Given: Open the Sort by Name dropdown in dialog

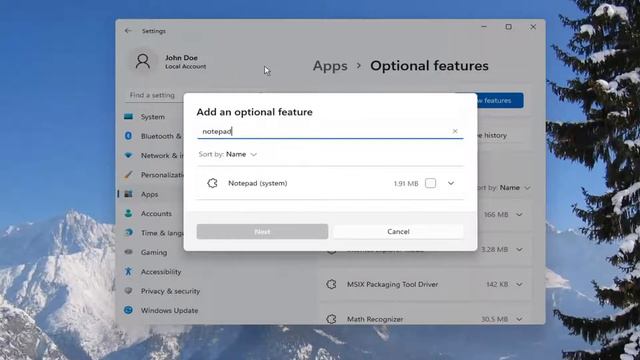Looking at the screenshot, I should click(228, 154).
